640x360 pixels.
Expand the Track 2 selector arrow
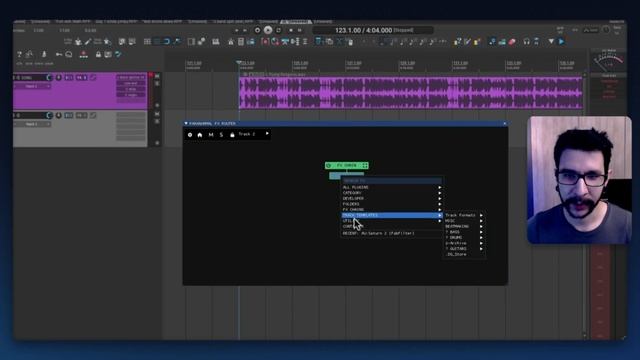[267, 133]
